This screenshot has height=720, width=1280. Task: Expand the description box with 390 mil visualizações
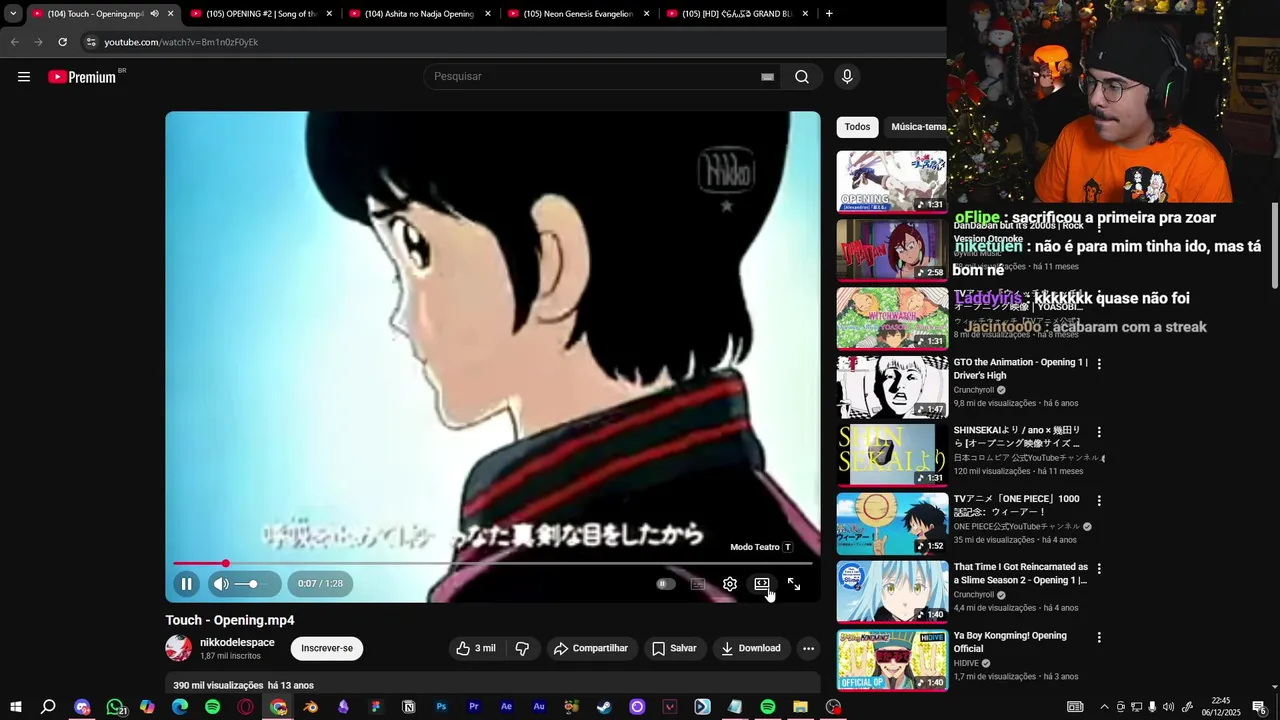point(492,684)
